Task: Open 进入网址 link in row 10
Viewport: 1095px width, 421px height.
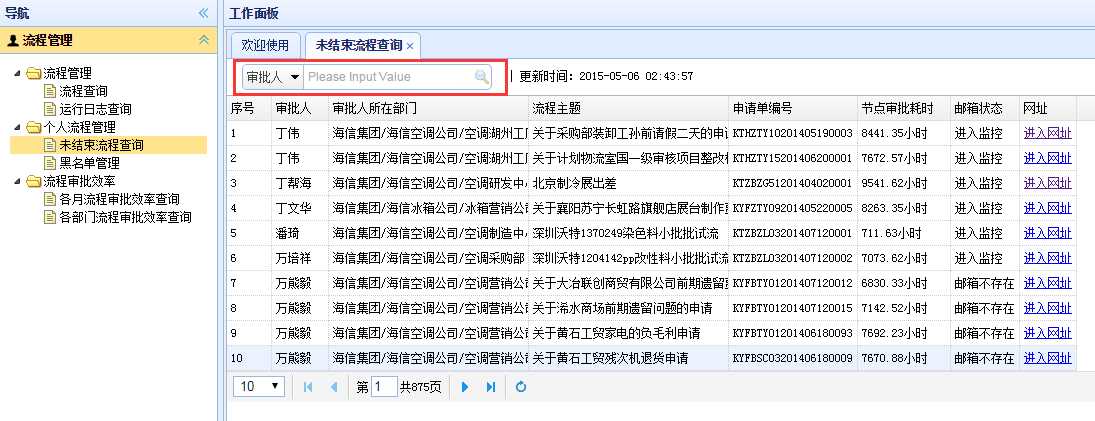Action: [x=1048, y=358]
